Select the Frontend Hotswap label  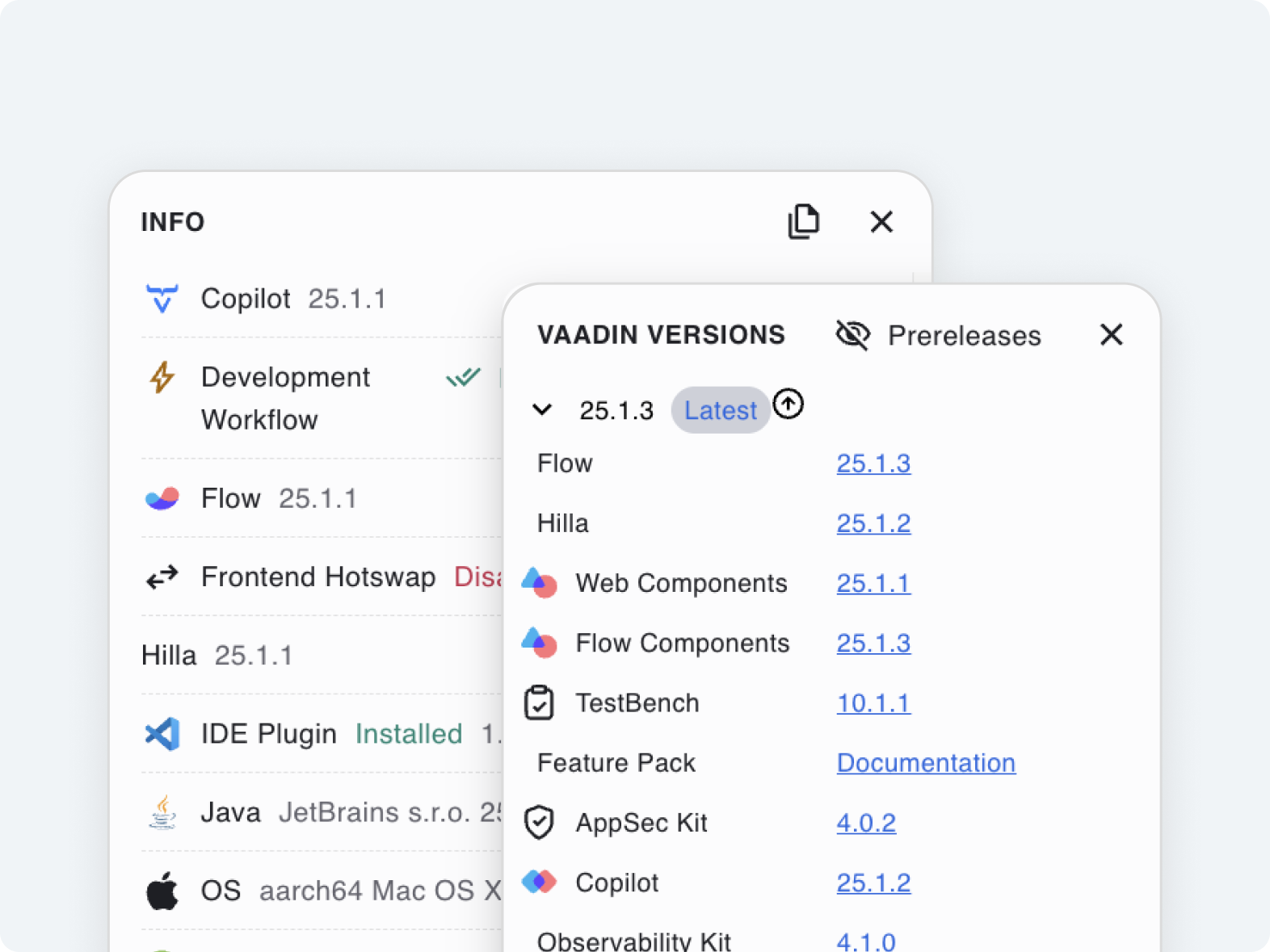[318, 577]
